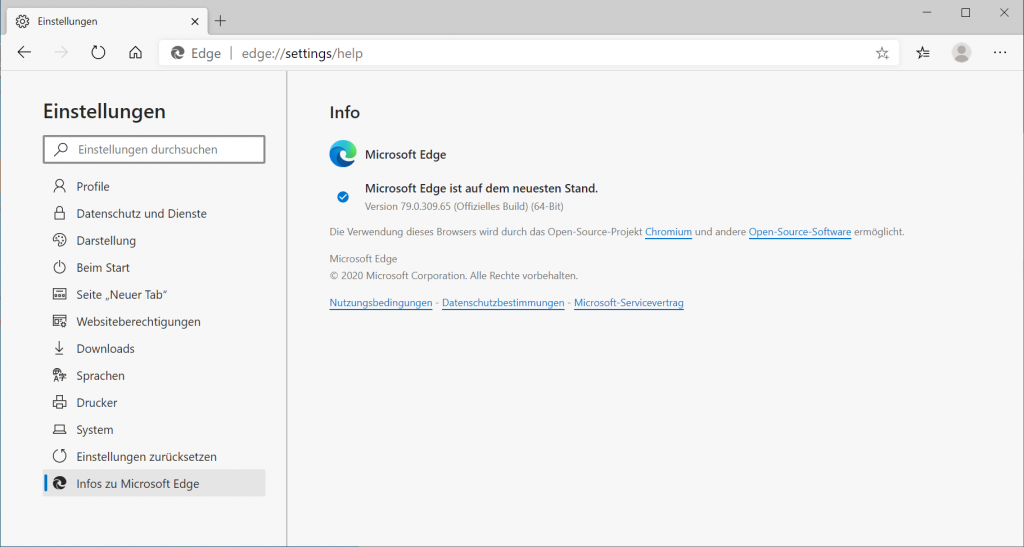This screenshot has height=547, width=1024.
Task: Click the Einstellungen durchsuchen search field
Action: coord(154,149)
